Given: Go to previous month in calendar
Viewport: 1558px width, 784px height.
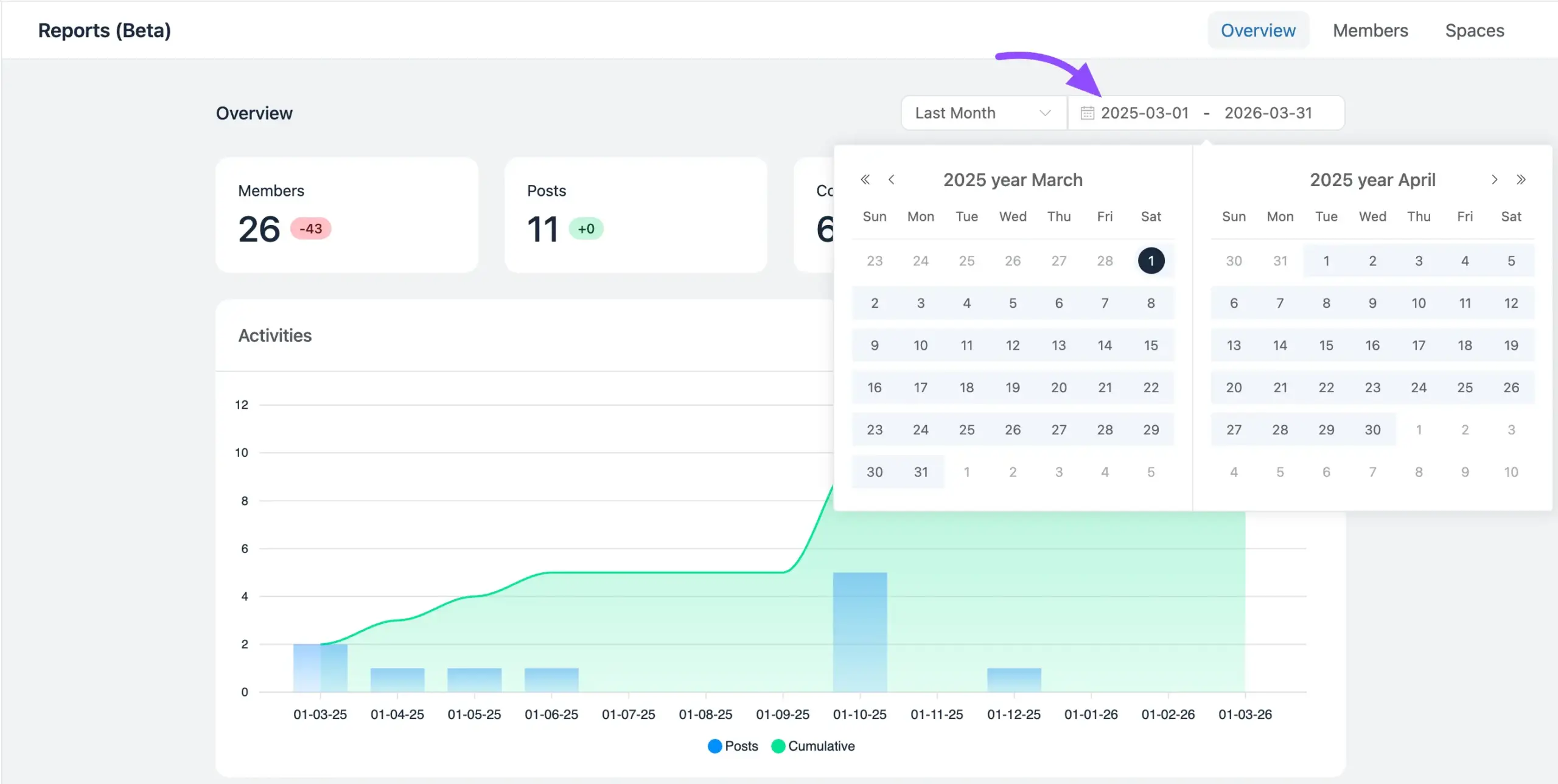Looking at the screenshot, I should [x=892, y=179].
